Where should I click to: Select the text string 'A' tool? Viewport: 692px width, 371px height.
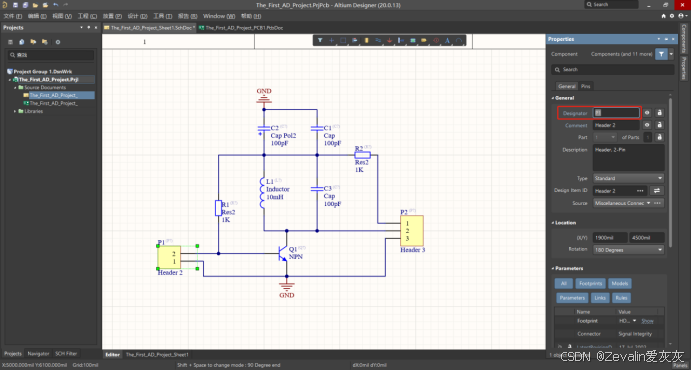(x=447, y=41)
